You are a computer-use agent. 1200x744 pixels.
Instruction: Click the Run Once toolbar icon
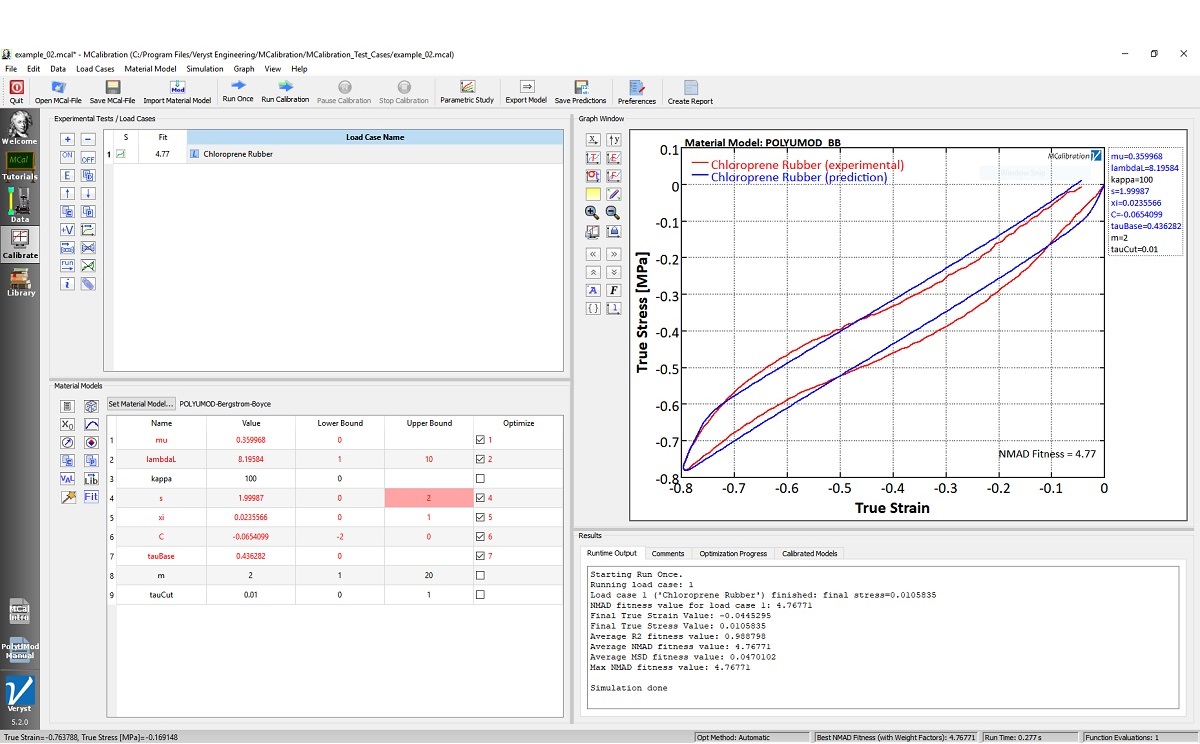coord(238,91)
